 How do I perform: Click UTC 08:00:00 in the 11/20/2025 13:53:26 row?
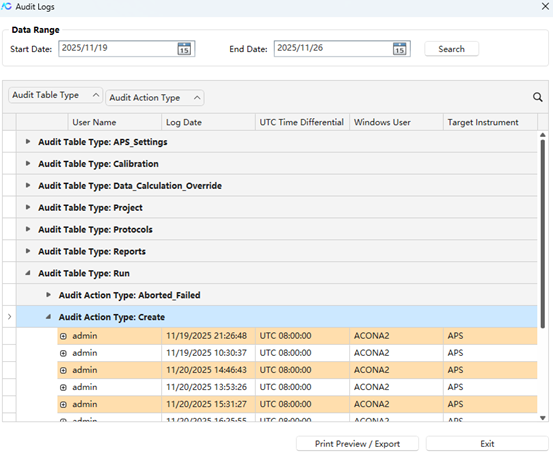pyautogui.click(x=285, y=387)
